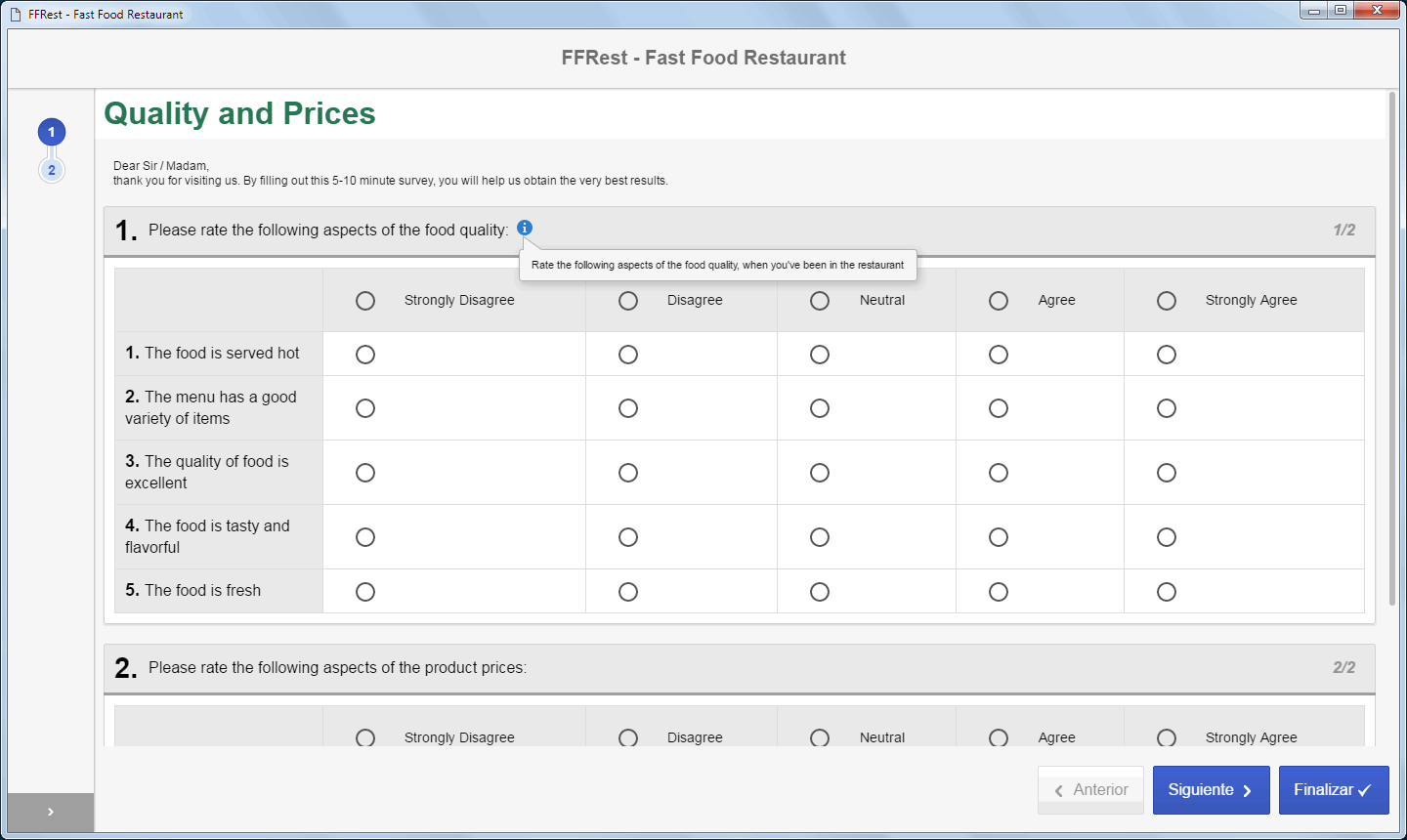1407x840 pixels.
Task: Jump to page step 2 circle
Action: tap(52, 170)
